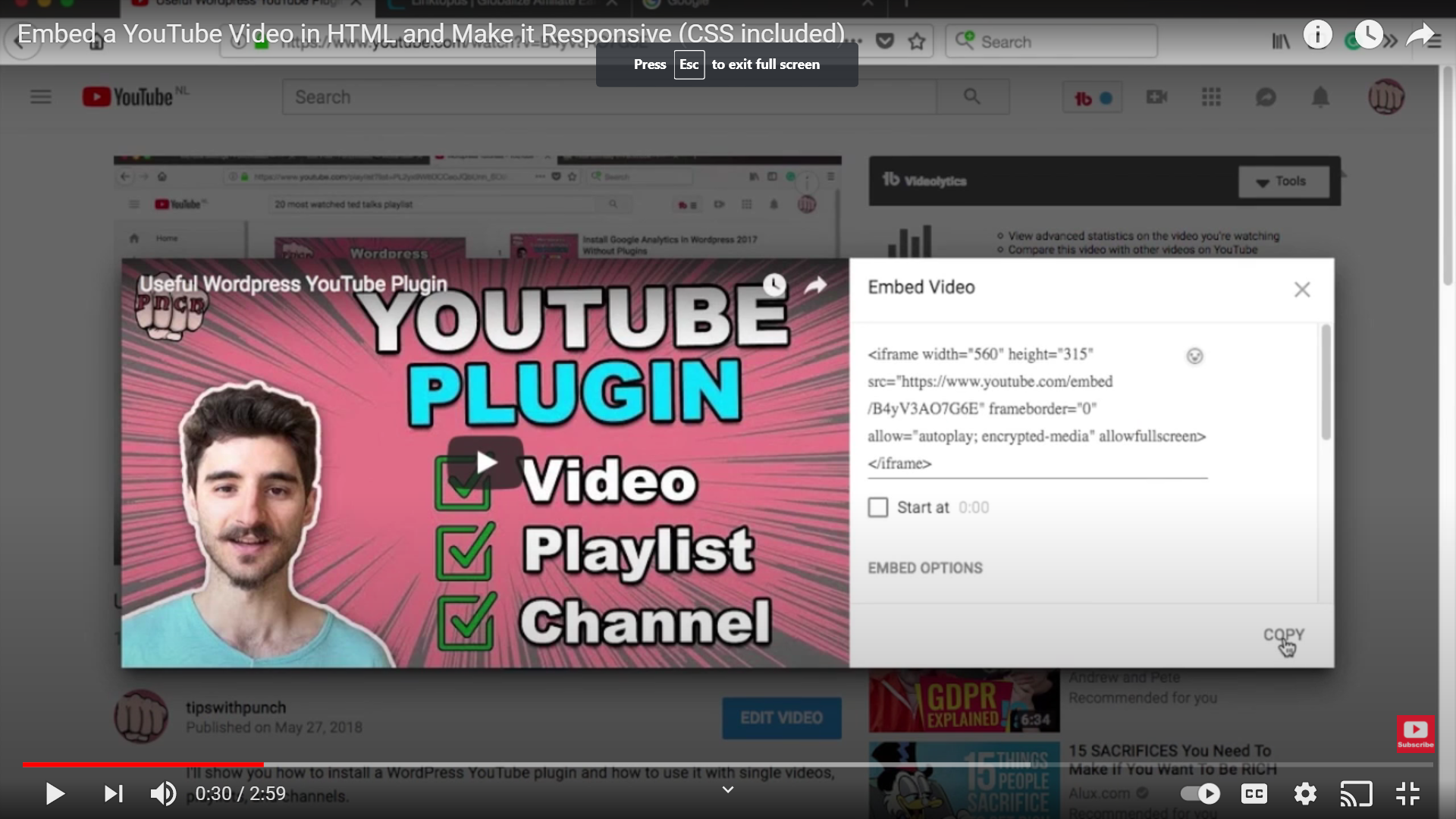This screenshot has height=819, width=1456.
Task: Open the YouTube apps grid
Action: 1211,97
